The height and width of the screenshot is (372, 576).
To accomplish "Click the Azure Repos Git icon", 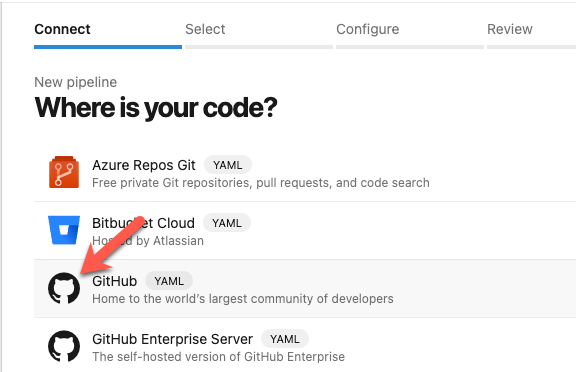I will pos(64,172).
